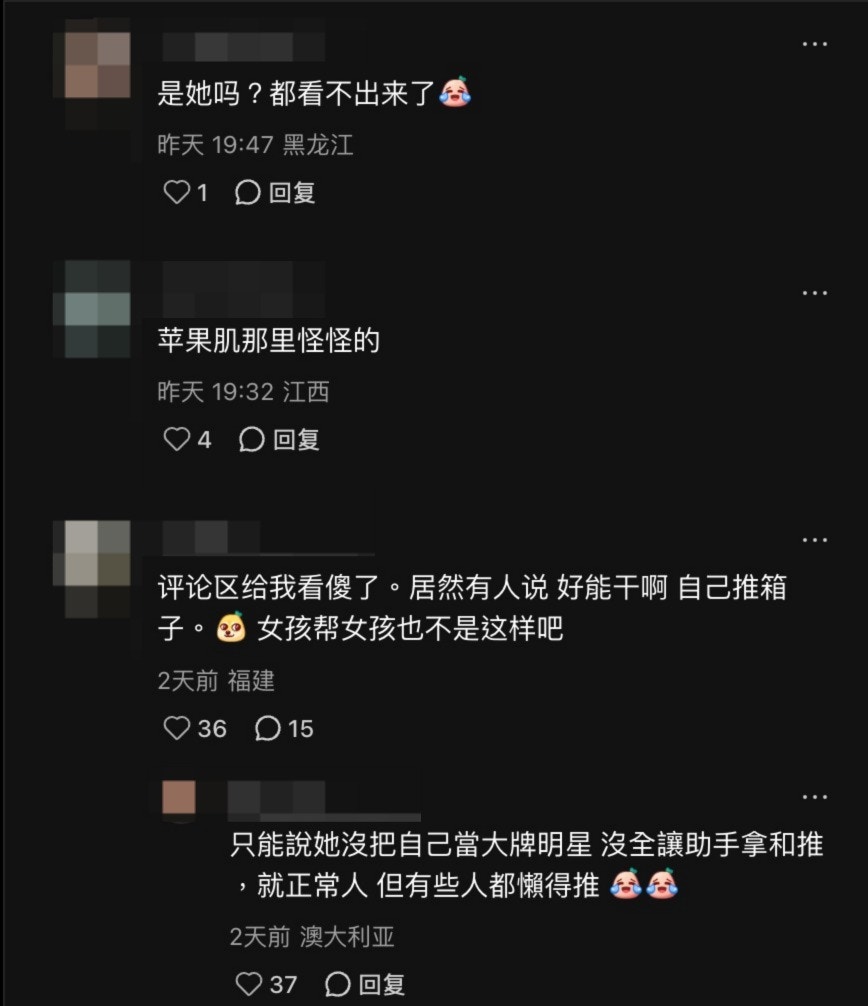Open the 15 replies on the Fujian comment
Image resolution: width=868 pixels, height=1006 pixels.
coord(284,728)
